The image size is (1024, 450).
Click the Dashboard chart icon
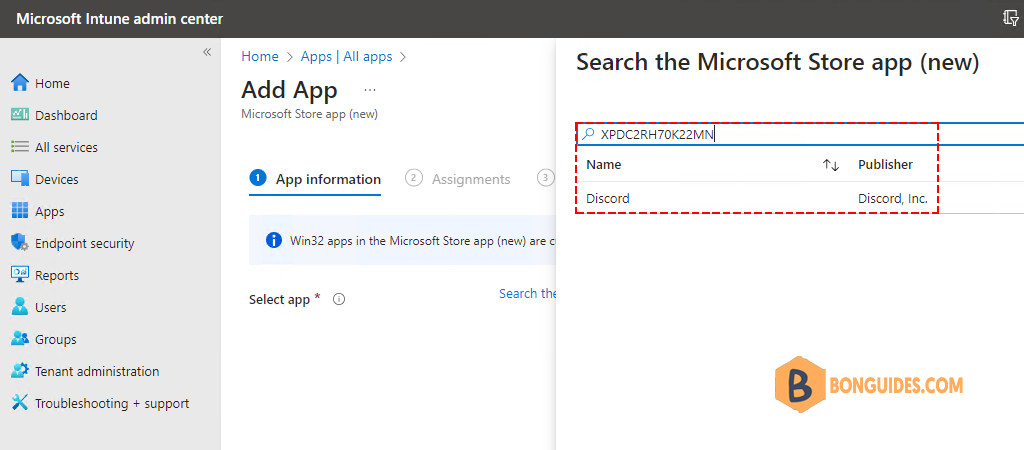point(20,115)
